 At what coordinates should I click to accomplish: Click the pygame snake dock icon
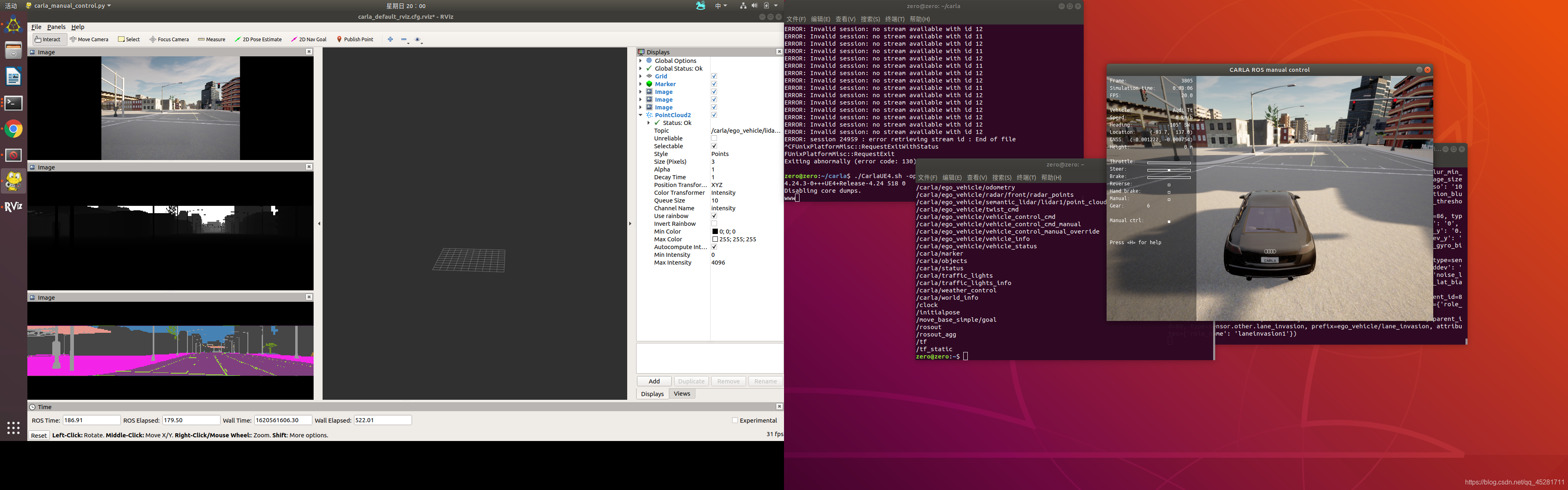pyautogui.click(x=13, y=181)
